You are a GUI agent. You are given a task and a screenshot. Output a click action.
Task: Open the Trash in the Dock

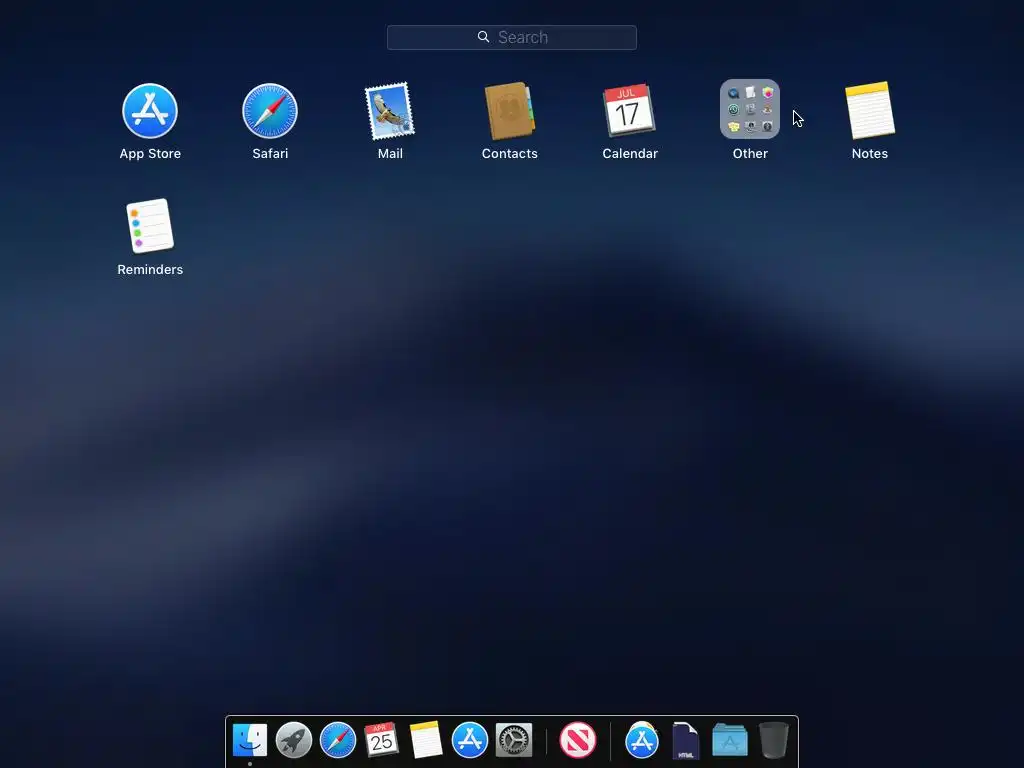coord(774,740)
